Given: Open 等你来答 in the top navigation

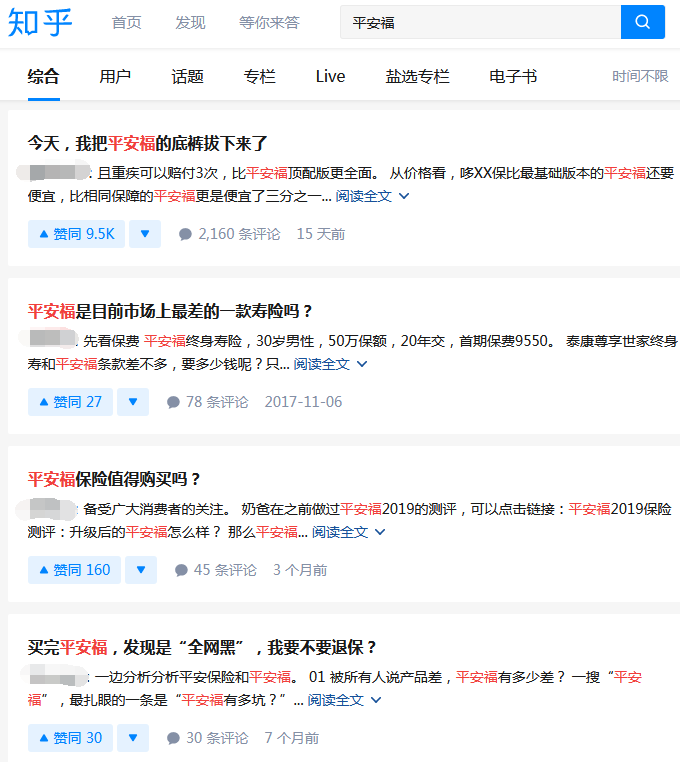Looking at the screenshot, I should tap(269, 22).
